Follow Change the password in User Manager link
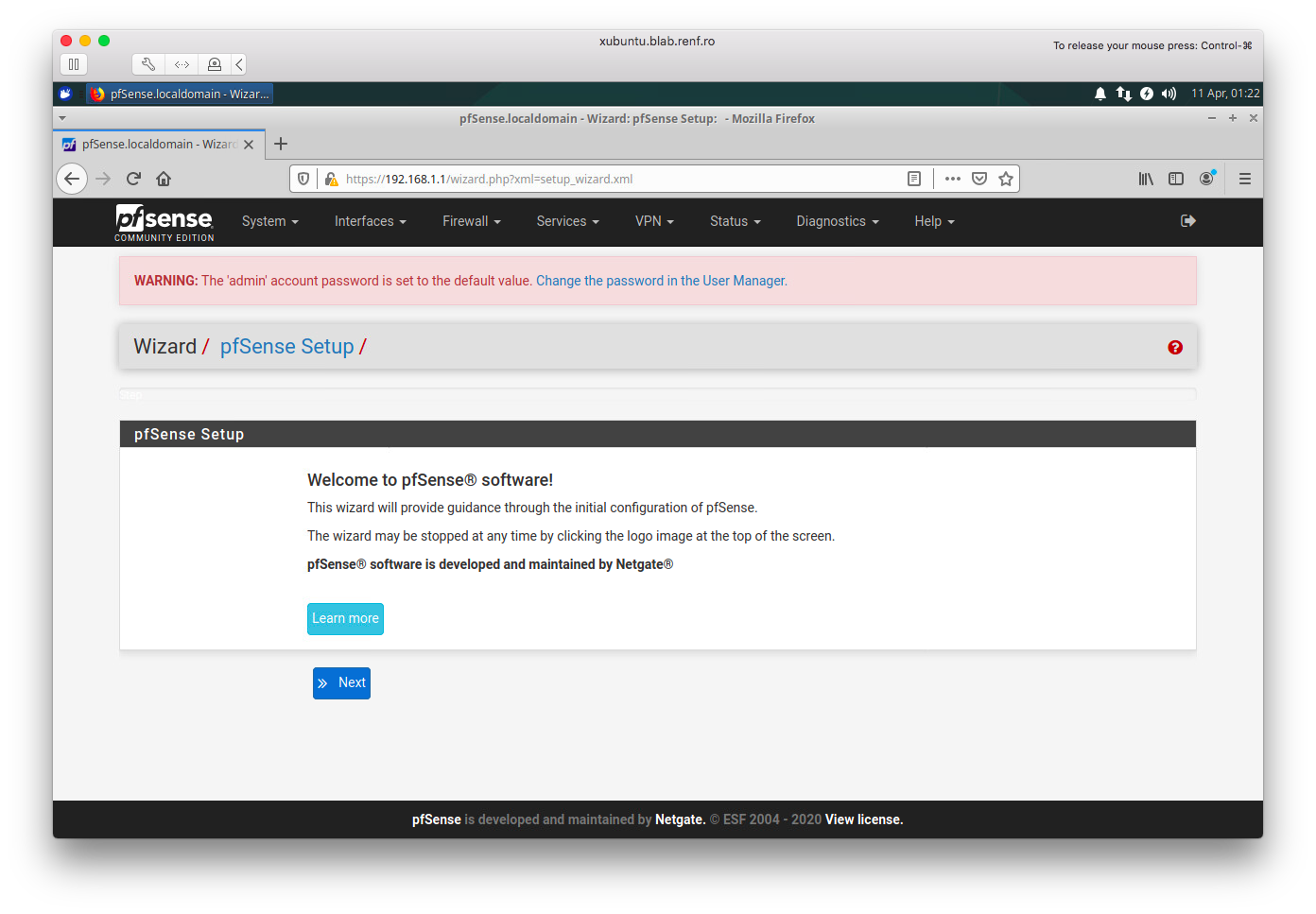The width and height of the screenshot is (1316, 914). (x=662, y=281)
